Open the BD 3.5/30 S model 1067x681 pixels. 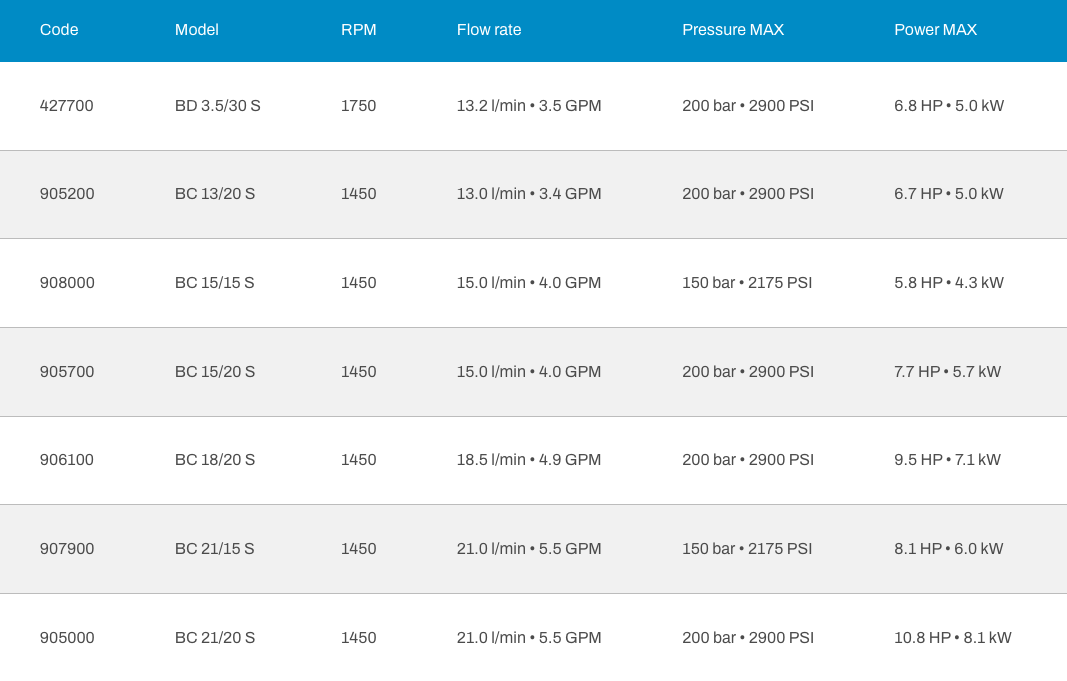click(x=217, y=106)
